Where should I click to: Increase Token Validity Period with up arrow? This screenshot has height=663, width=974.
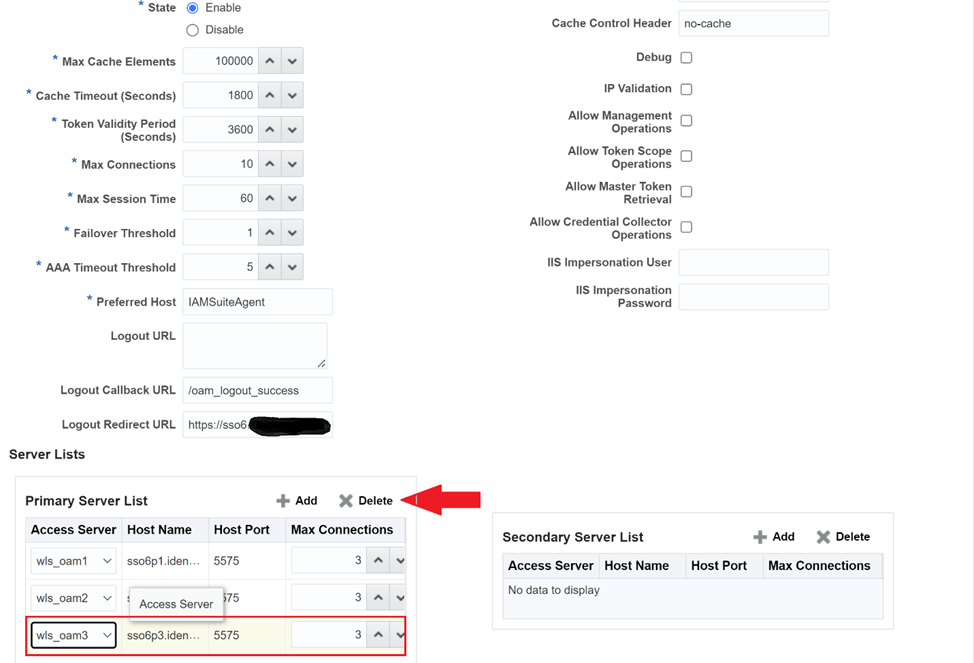(x=270, y=130)
